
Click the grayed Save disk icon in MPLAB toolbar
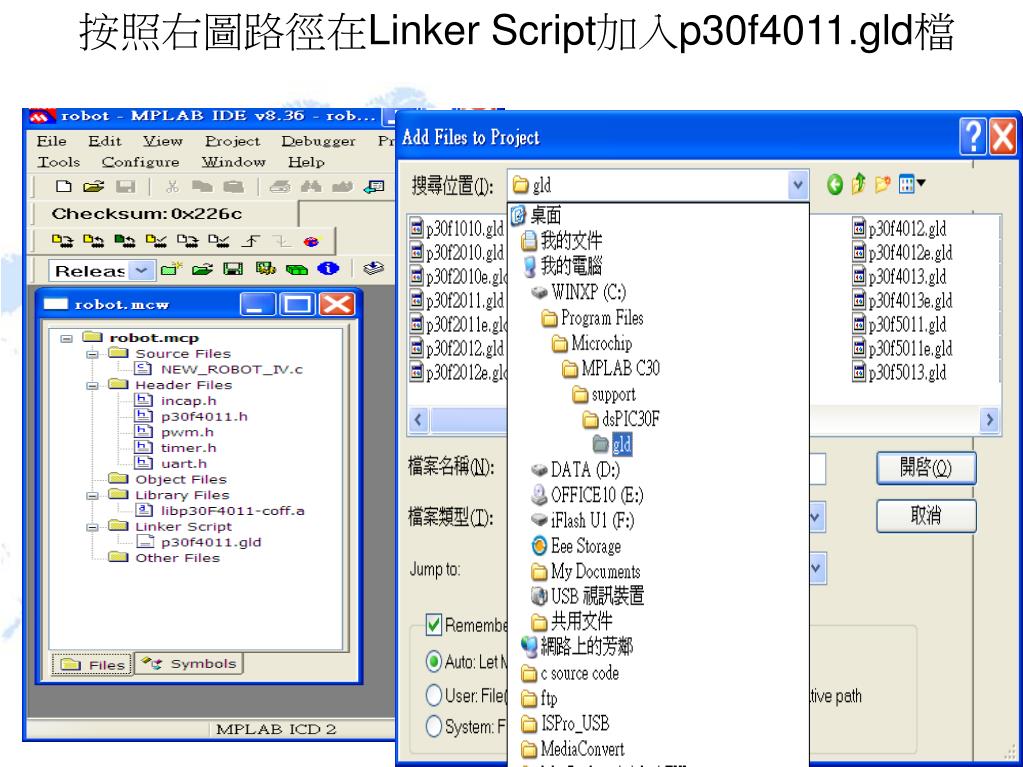tap(125, 187)
